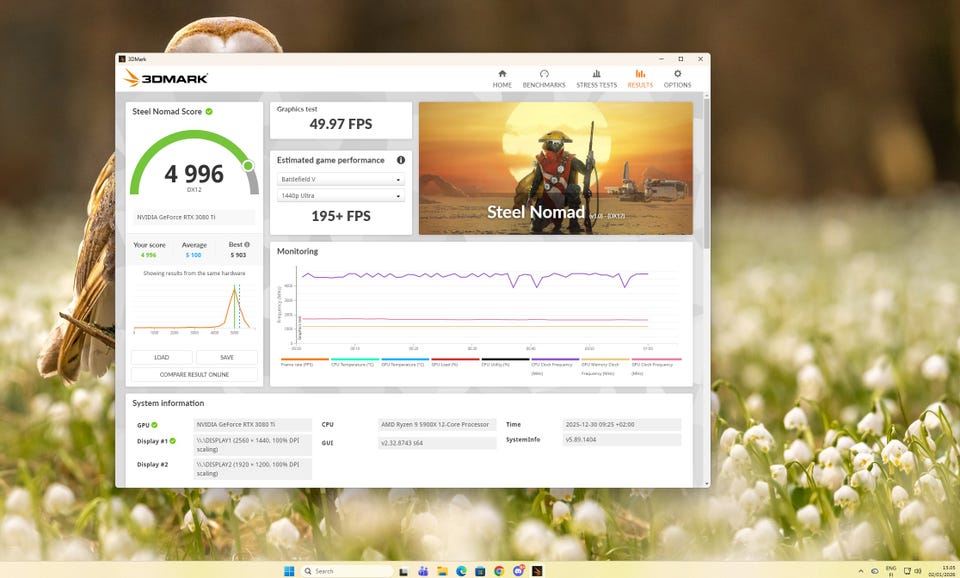Click the green checkmark next to Display #1

[173, 441]
